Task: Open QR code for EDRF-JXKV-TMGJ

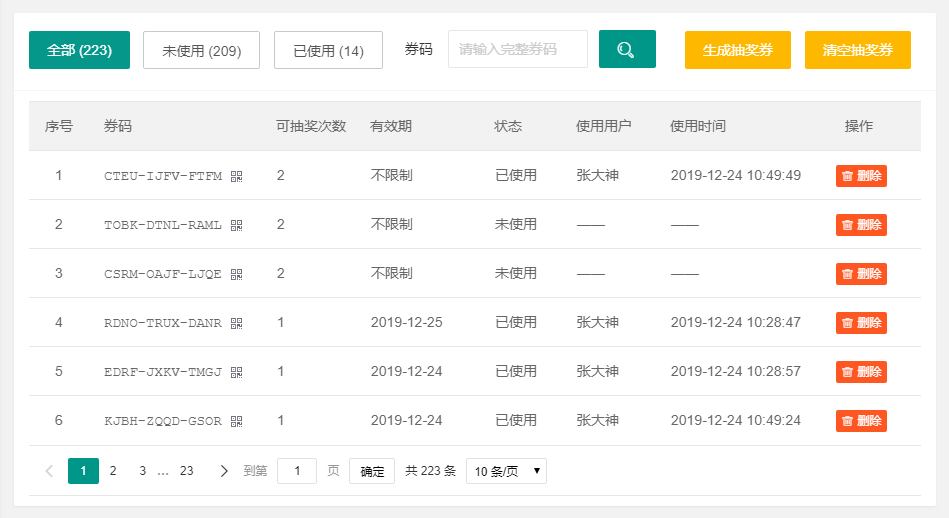Action: 237,372
